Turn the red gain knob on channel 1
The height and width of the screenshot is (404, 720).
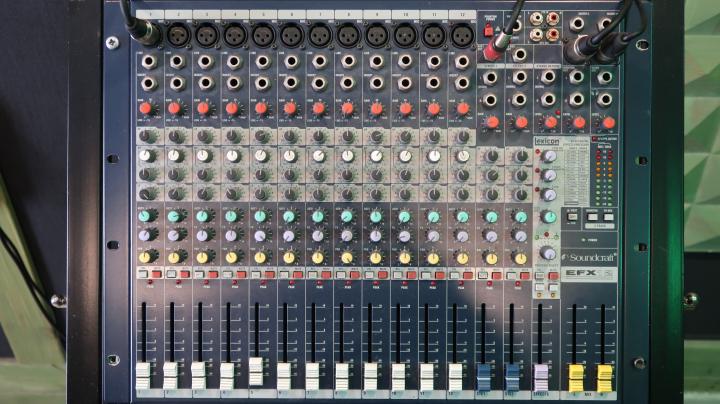coord(146,109)
